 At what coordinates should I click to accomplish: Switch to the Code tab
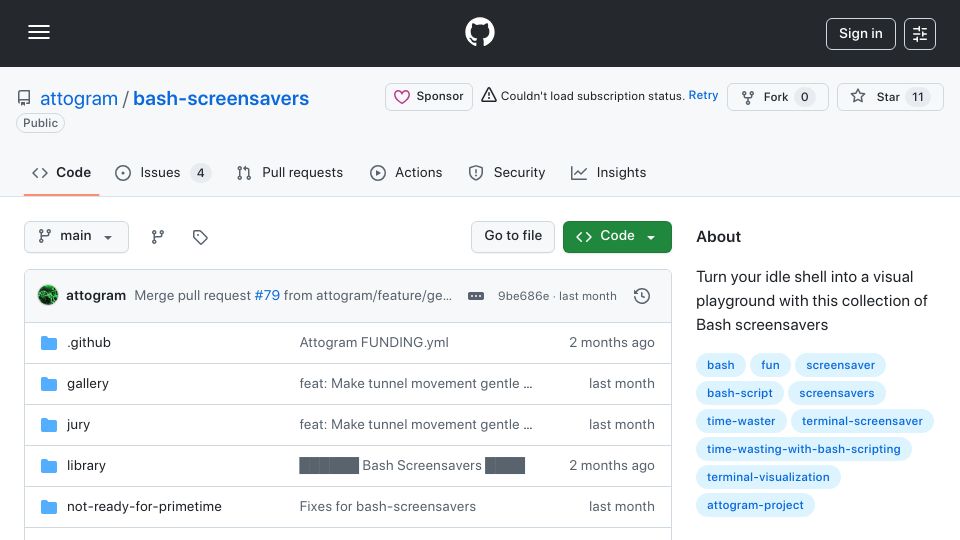61,173
